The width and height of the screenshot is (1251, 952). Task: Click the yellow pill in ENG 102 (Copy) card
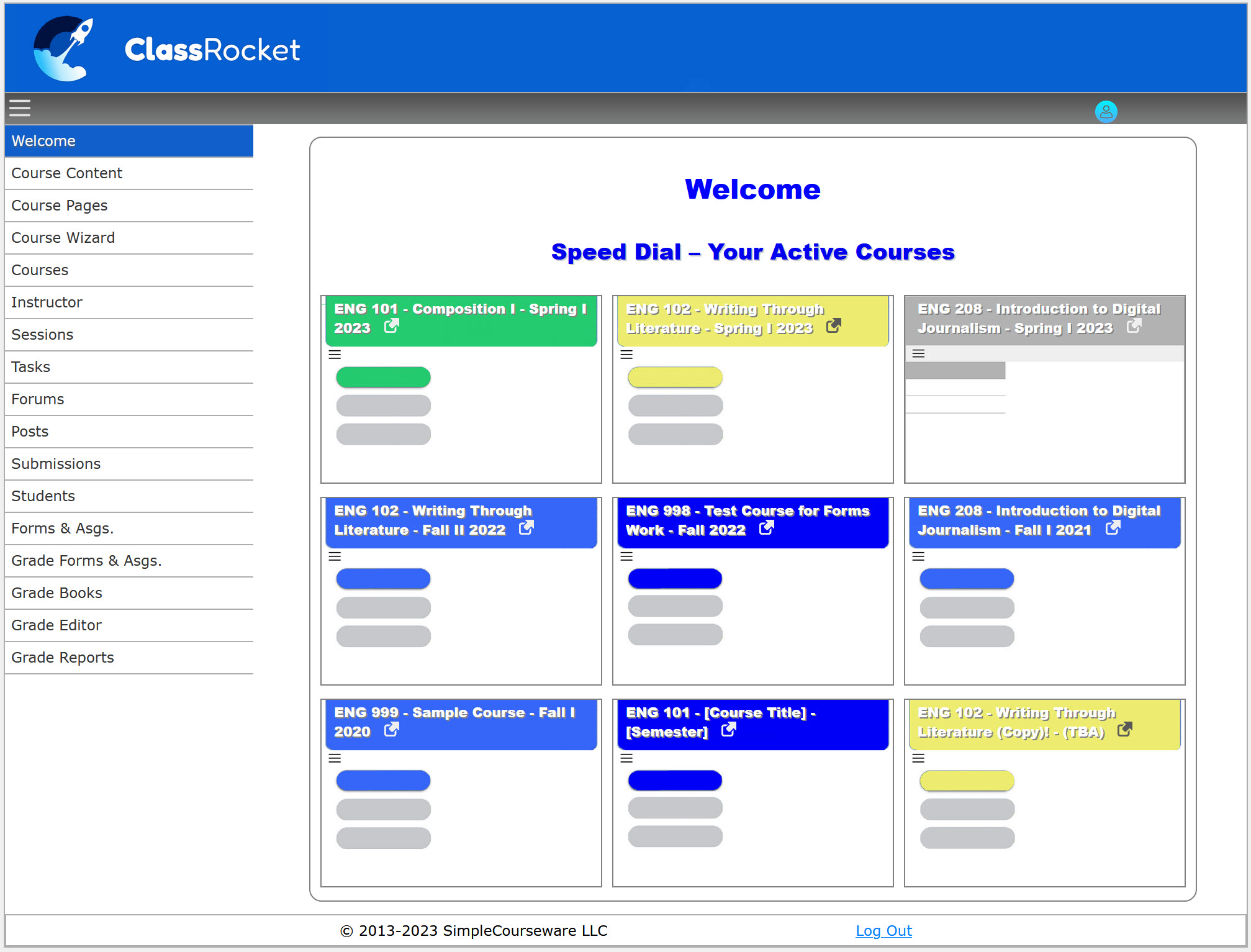tap(967, 781)
